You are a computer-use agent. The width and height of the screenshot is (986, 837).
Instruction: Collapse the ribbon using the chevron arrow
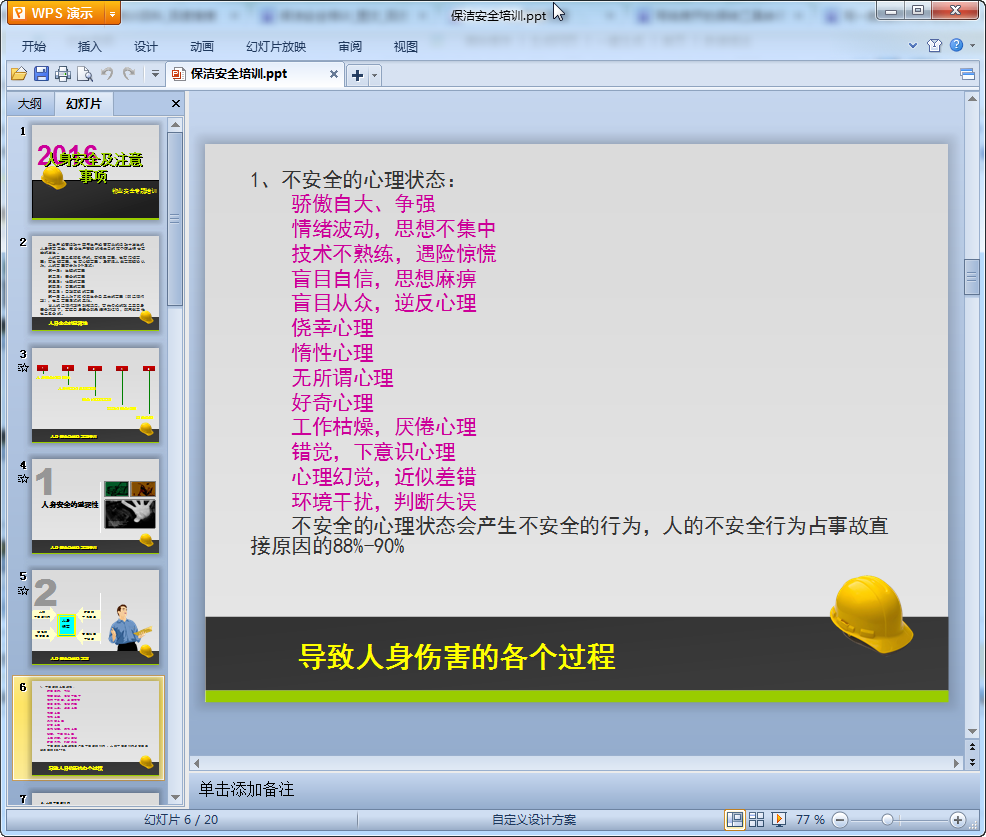point(913,46)
